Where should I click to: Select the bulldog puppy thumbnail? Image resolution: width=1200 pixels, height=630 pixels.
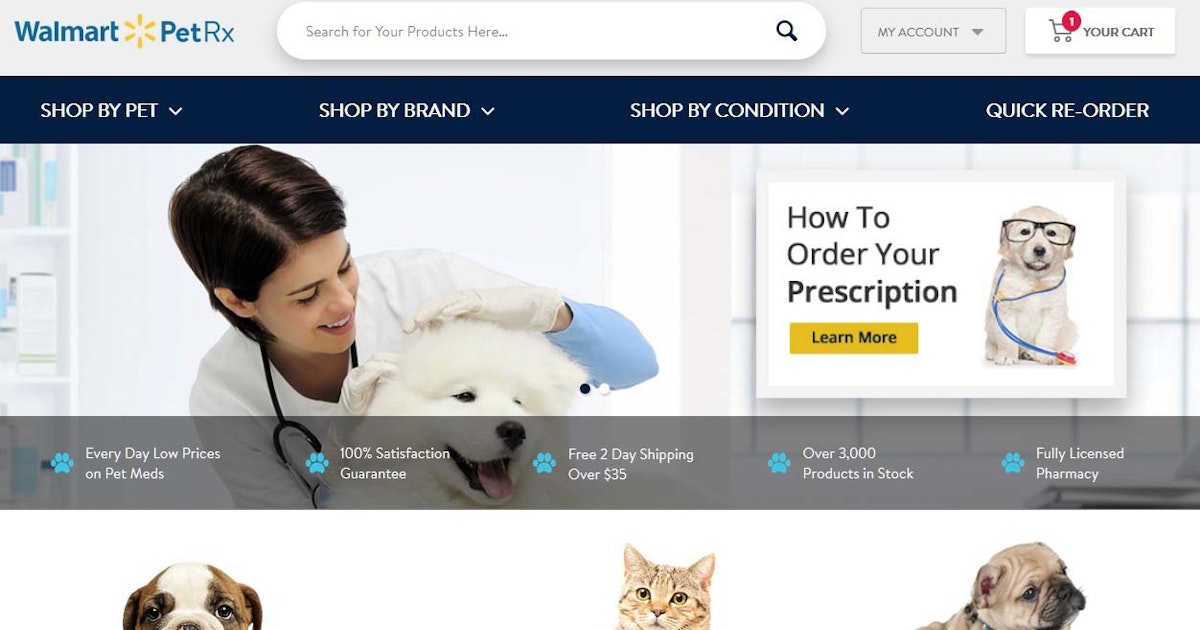[x=192, y=596]
